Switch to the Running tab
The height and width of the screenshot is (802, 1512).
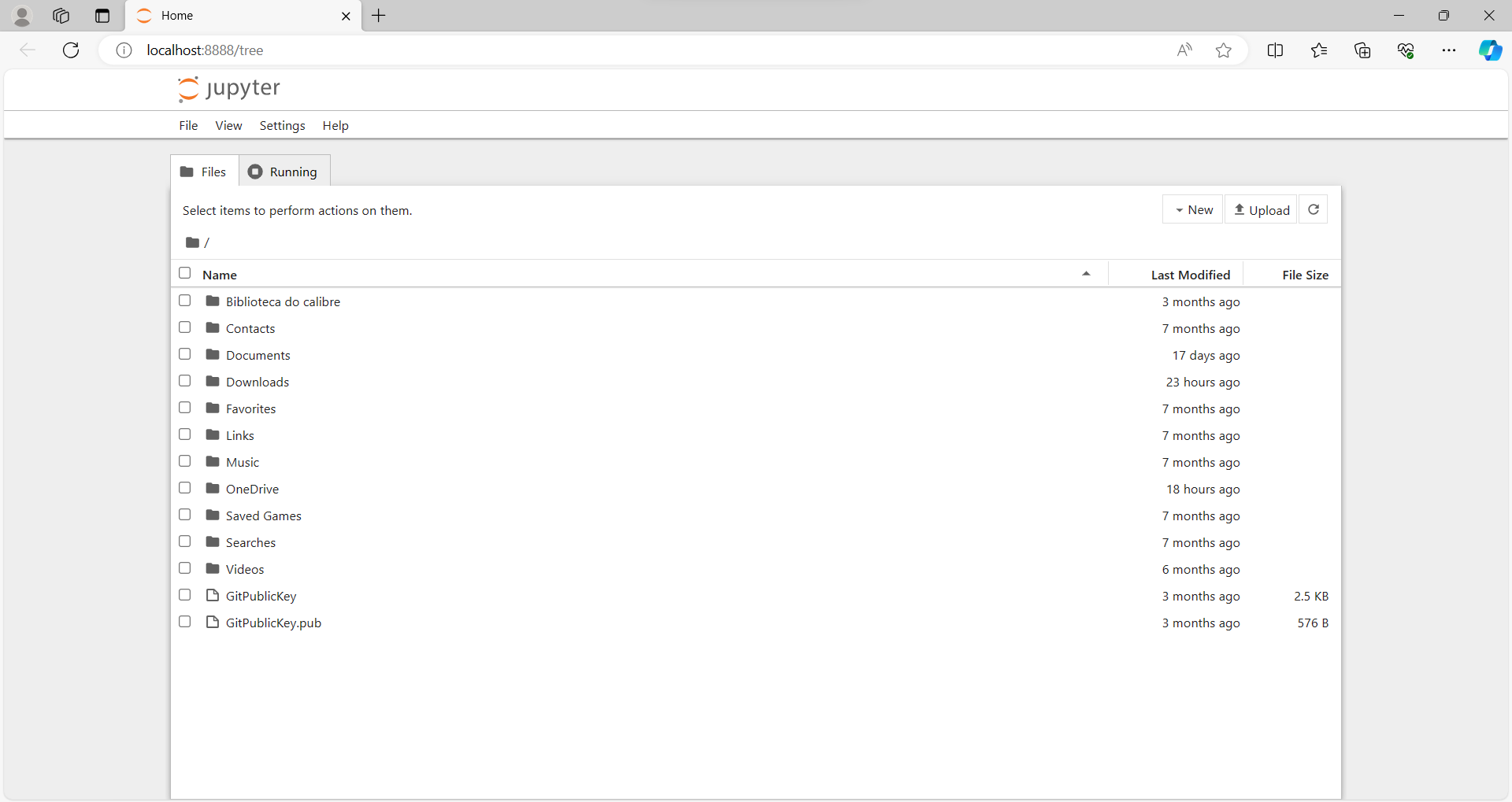284,172
